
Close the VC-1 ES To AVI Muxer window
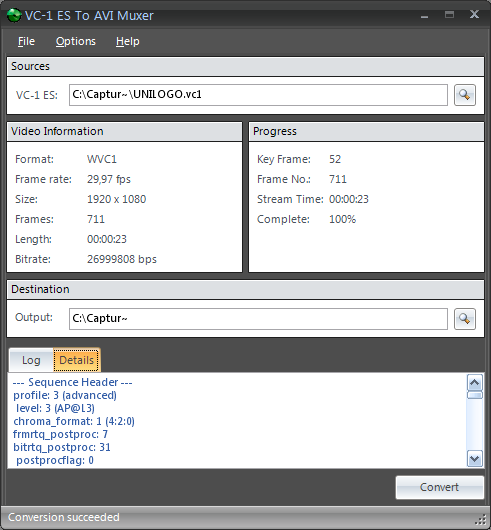click(x=474, y=14)
